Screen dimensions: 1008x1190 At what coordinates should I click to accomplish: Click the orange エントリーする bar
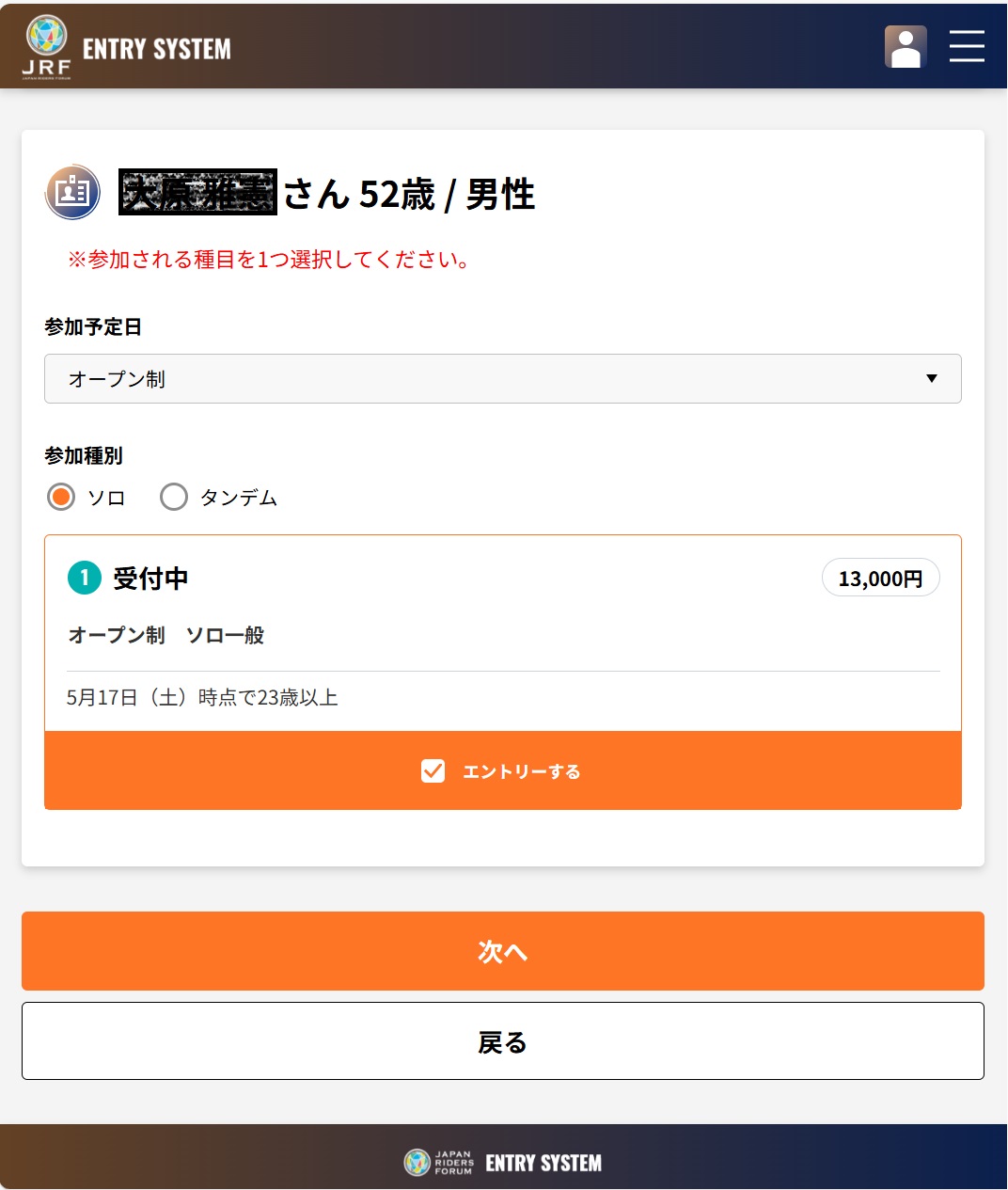point(503,770)
